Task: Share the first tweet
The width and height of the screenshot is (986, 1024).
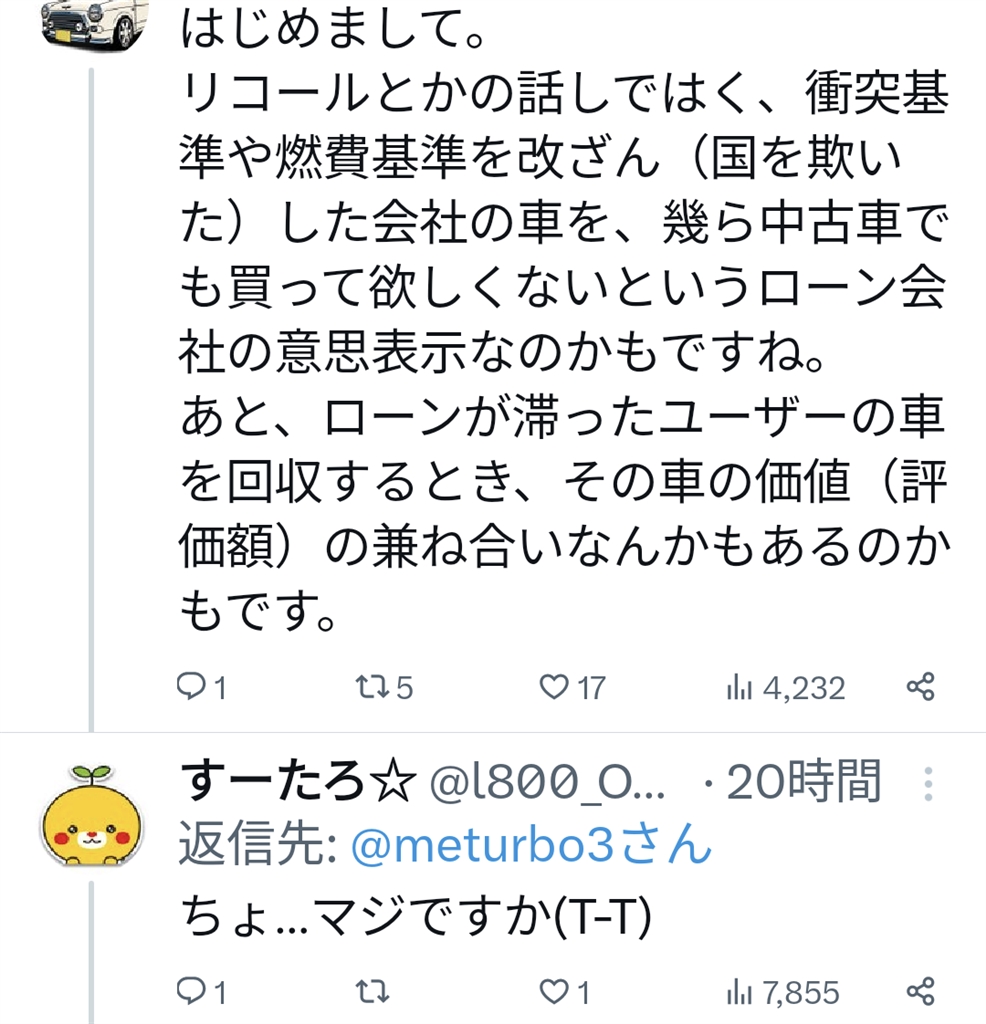Action: click(x=920, y=687)
